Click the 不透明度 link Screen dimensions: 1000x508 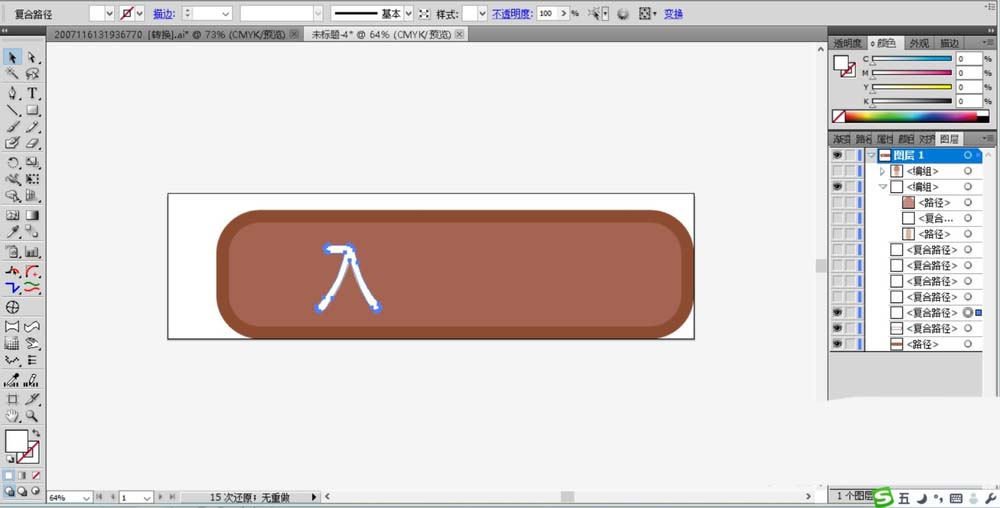[x=512, y=13]
